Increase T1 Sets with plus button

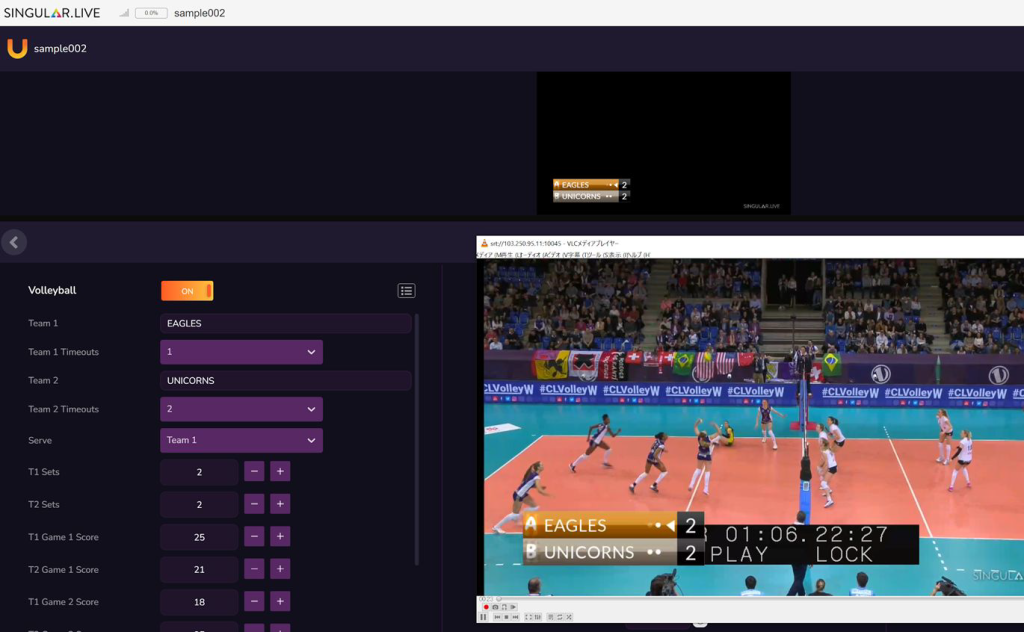coord(280,471)
